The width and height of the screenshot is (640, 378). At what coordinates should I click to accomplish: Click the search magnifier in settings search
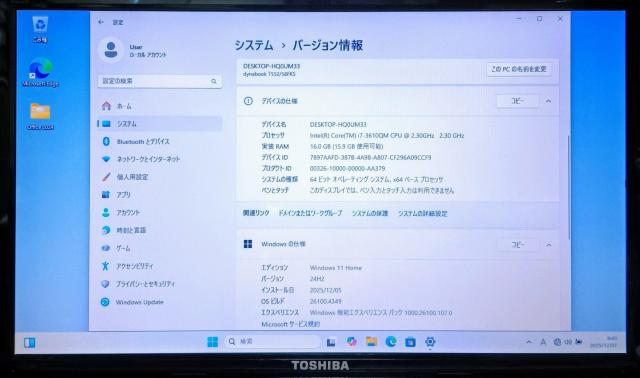click(213, 81)
